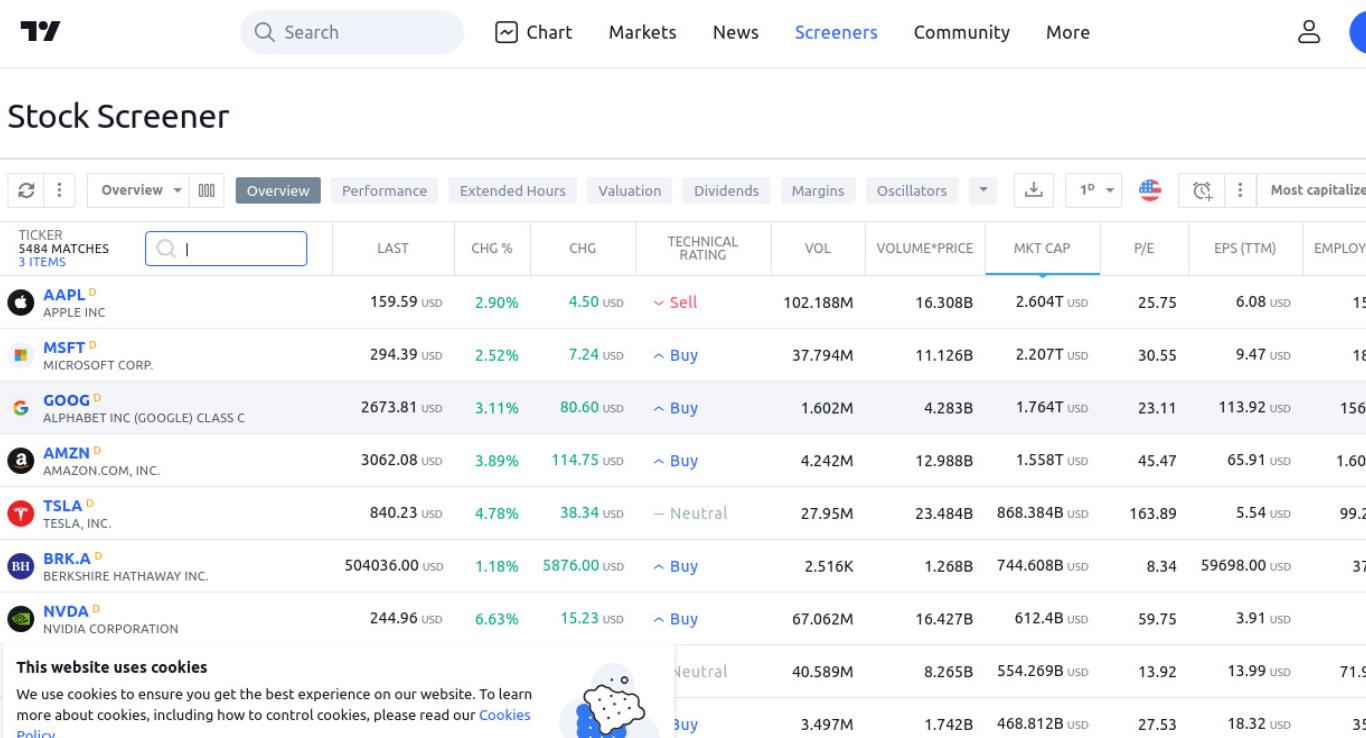Open the AMZN ticker link
This screenshot has width=1366, height=738.
(x=66, y=453)
